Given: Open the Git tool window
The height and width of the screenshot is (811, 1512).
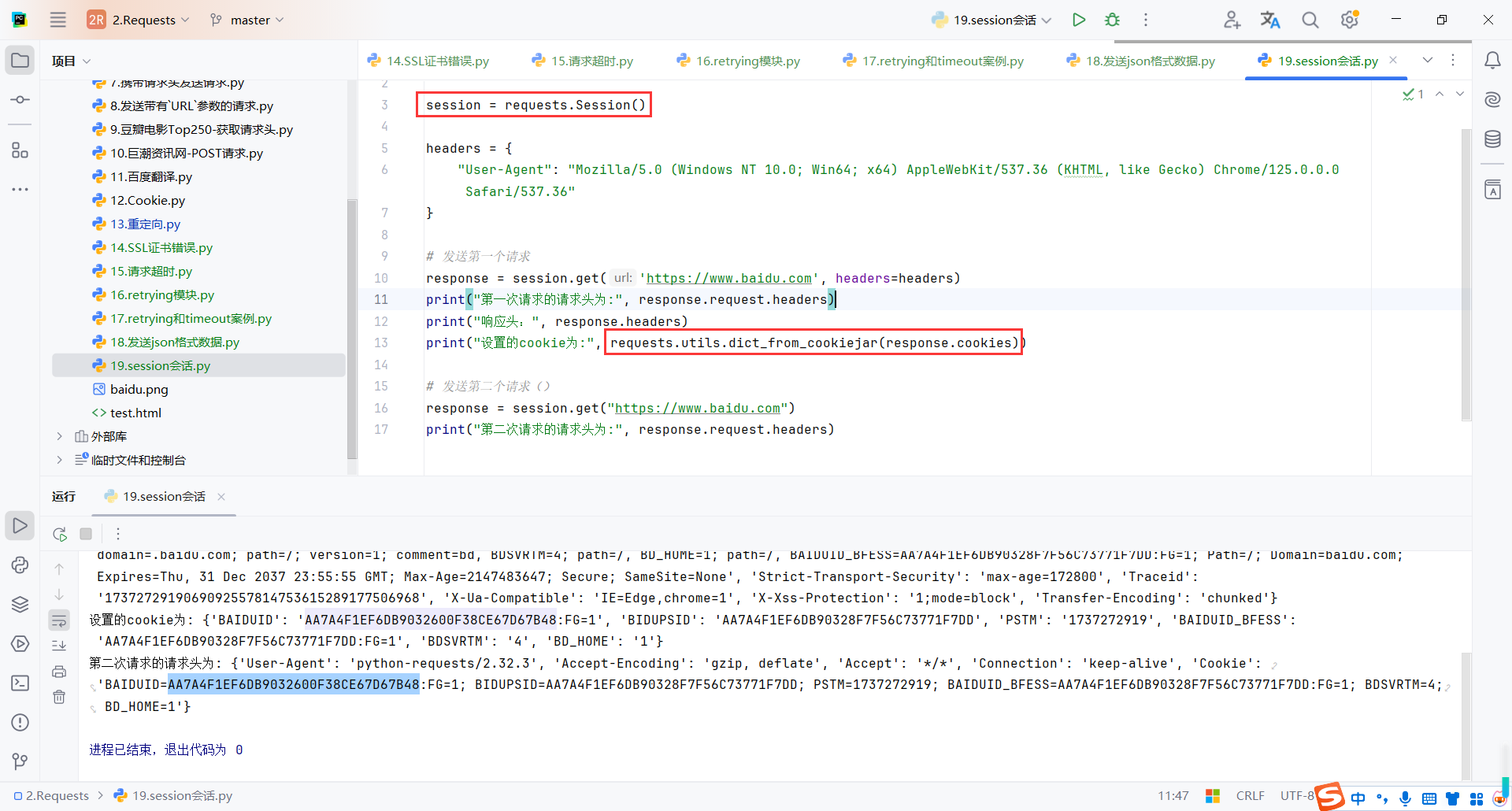Looking at the screenshot, I should pos(20,761).
